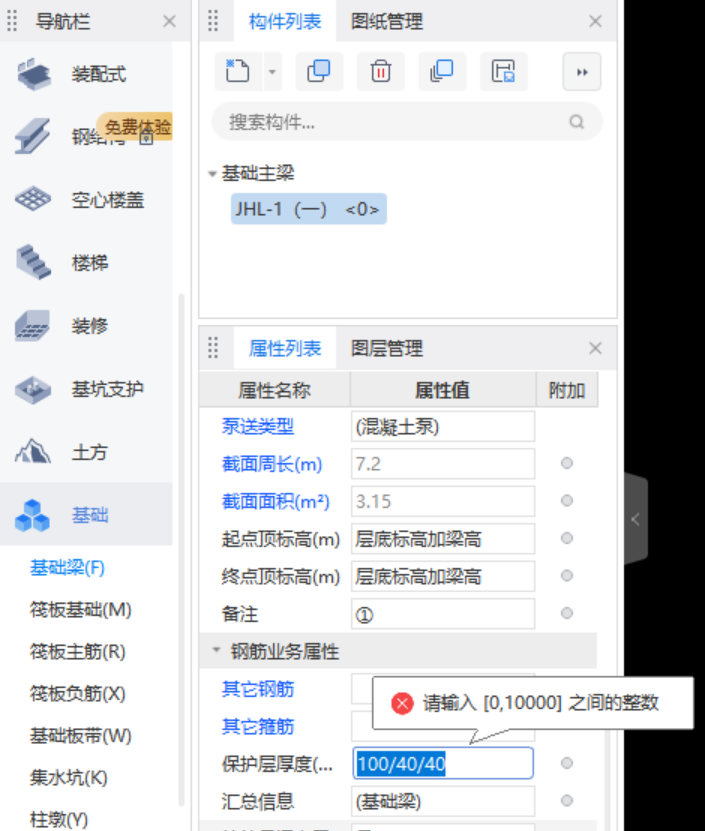Open the 土方 earthwork category
The height and width of the screenshot is (831, 705).
(86, 452)
